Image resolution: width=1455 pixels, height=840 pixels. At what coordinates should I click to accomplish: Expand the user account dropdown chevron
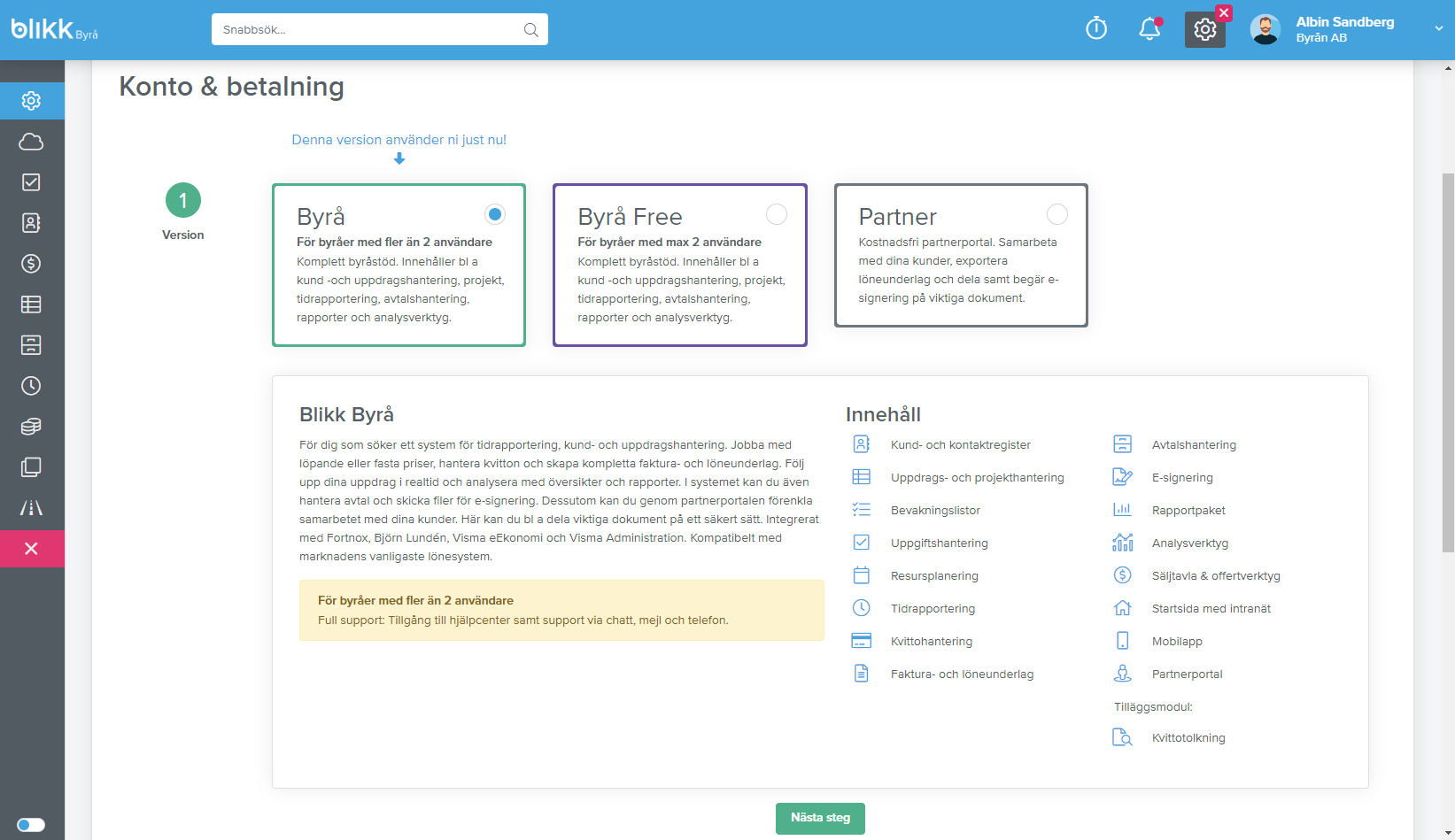pos(1439,29)
